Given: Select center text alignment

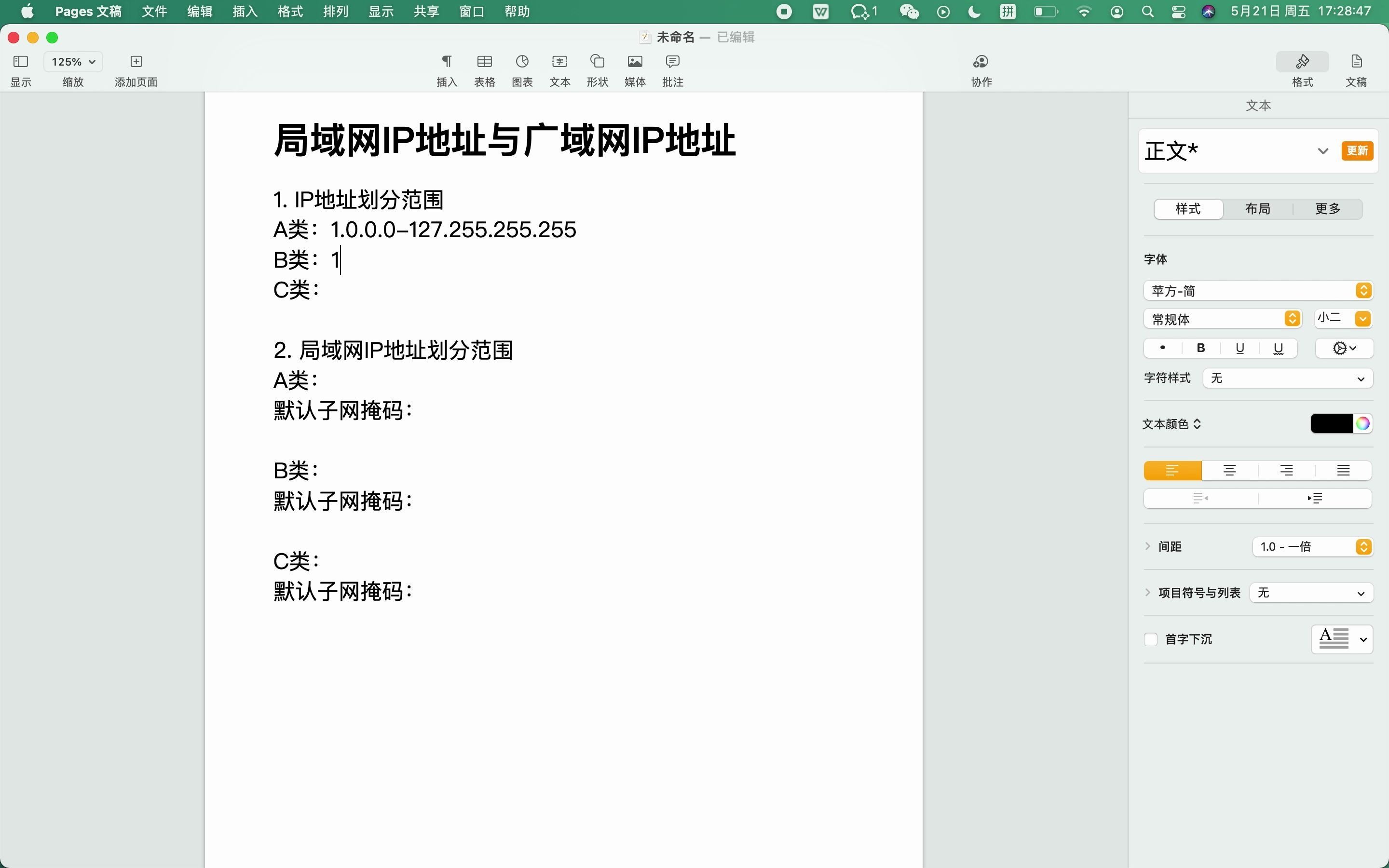Looking at the screenshot, I should point(1228,470).
